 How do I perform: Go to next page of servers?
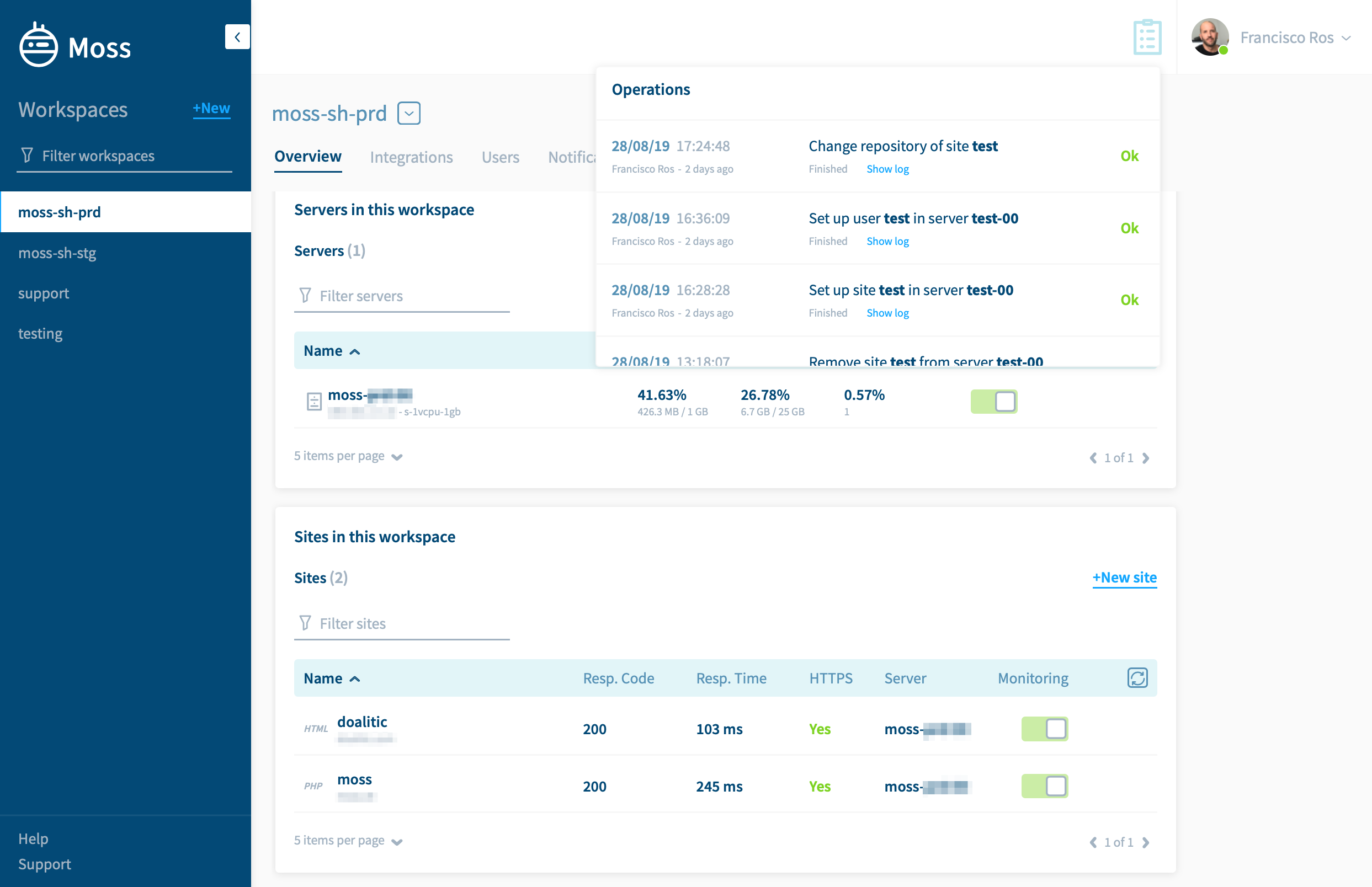point(1146,458)
